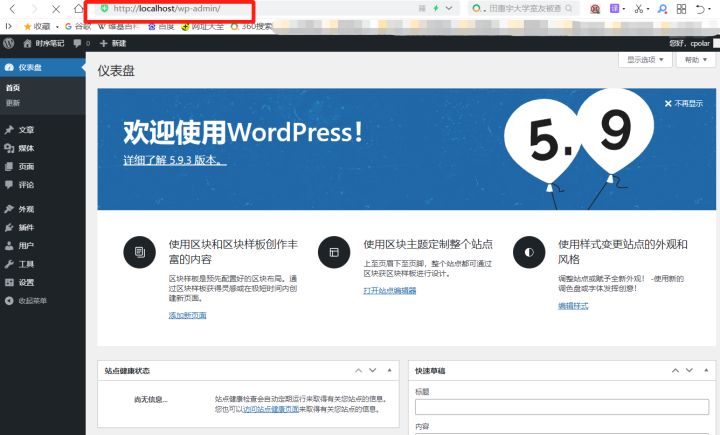The height and width of the screenshot is (435, 720).
Task: Click the WordPress logo in admin bar
Action: click(x=9, y=43)
